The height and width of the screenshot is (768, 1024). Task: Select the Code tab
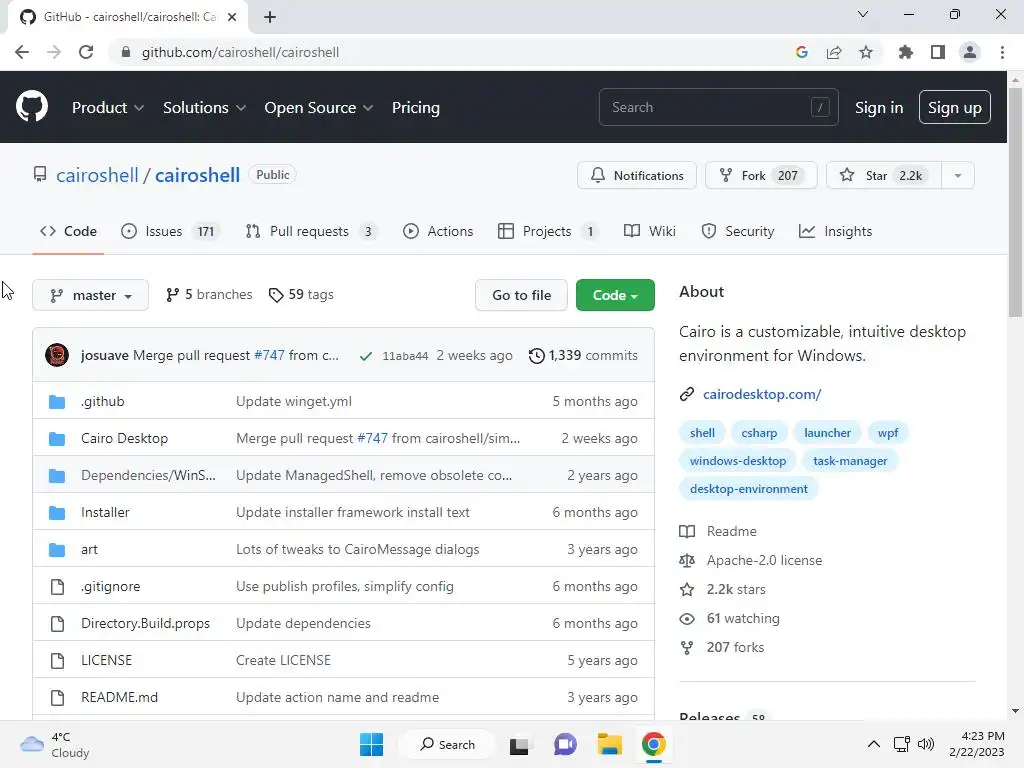[68, 231]
